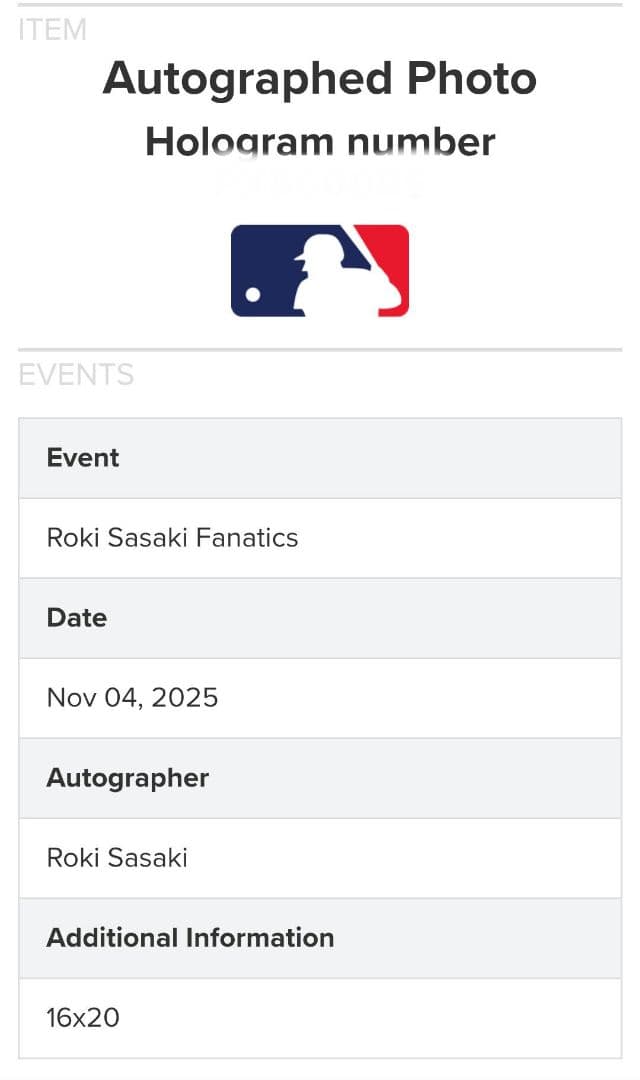Click the "EVENTS" section label

coord(76,375)
